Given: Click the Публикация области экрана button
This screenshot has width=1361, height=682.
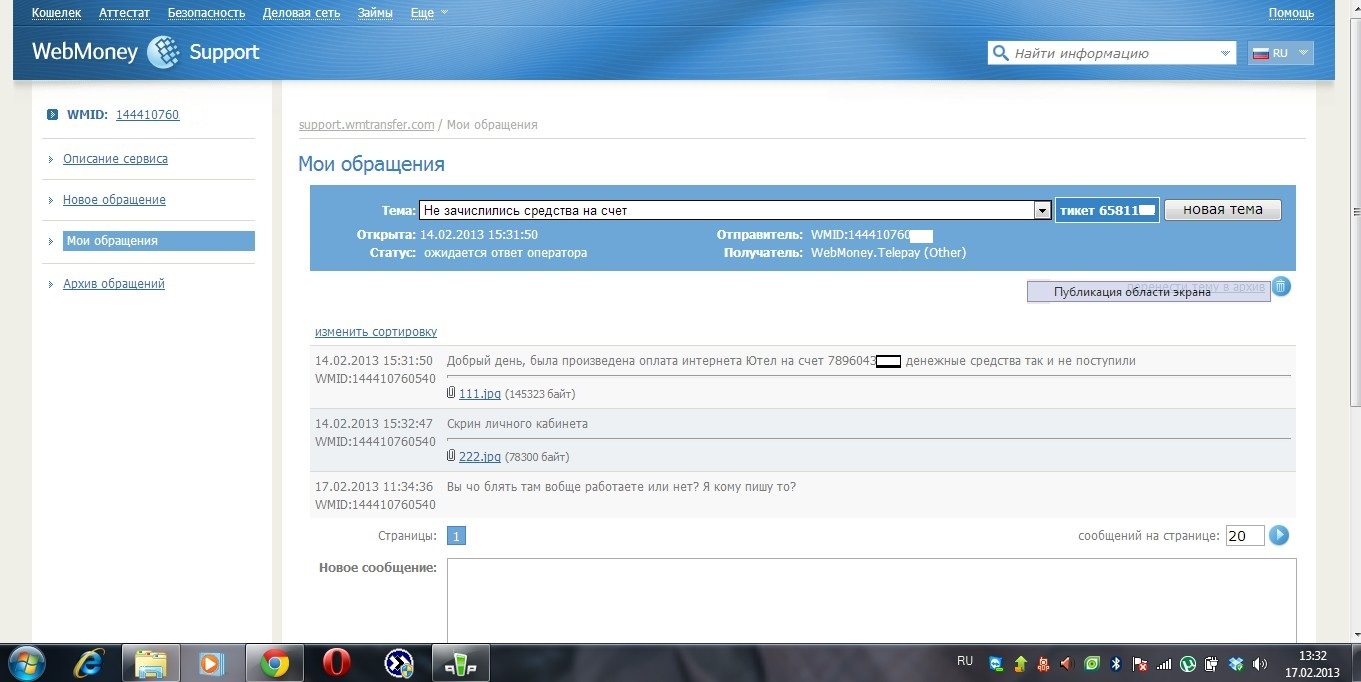Looking at the screenshot, I should (1148, 291).
